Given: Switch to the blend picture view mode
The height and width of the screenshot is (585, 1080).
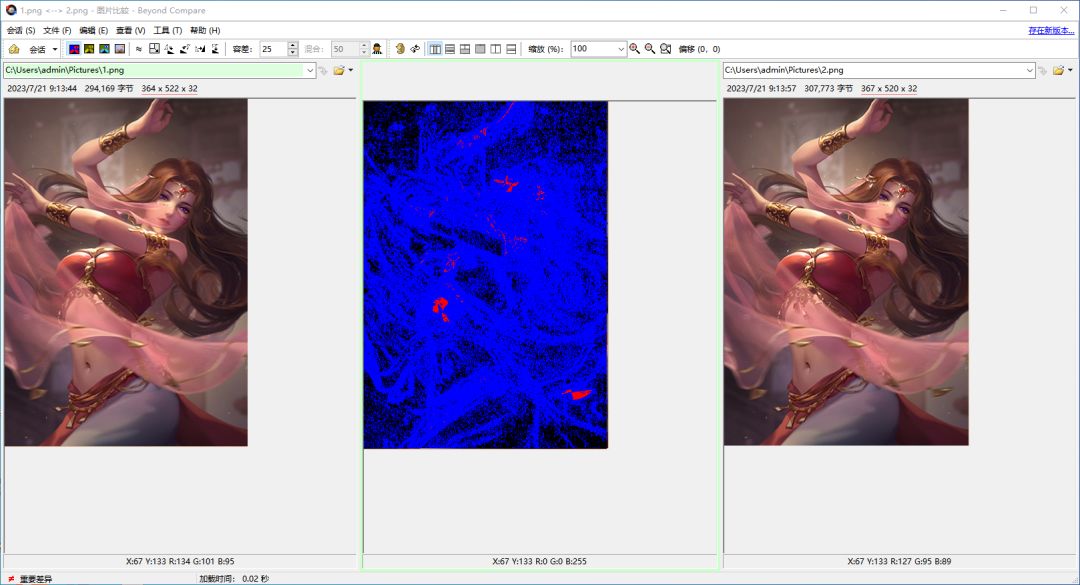Looking at the screenshot, I should click(x=120, y=49).
